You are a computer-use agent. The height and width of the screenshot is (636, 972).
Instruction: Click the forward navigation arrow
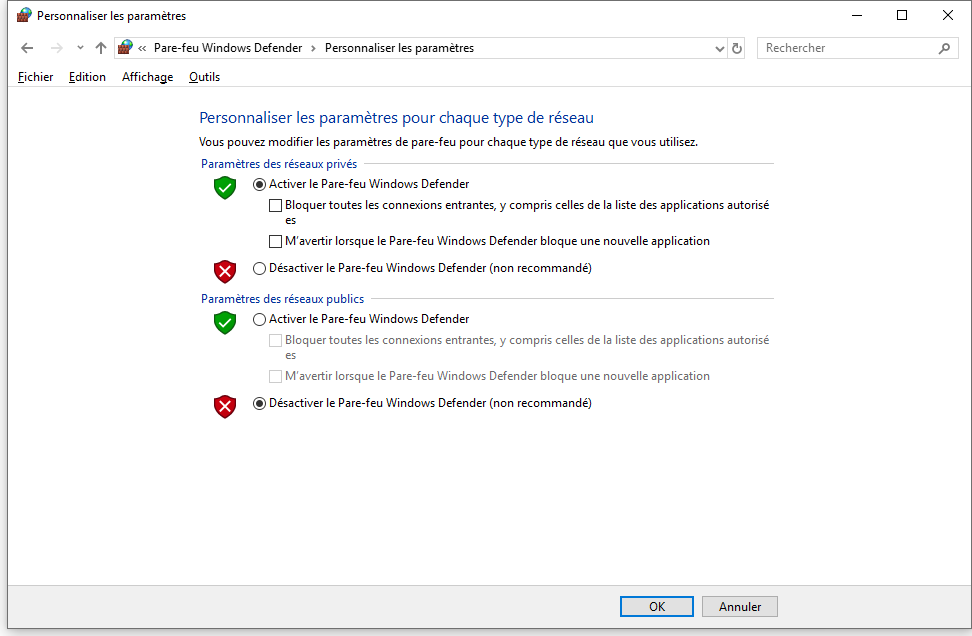pyautogui.click(x=56, y=48)
